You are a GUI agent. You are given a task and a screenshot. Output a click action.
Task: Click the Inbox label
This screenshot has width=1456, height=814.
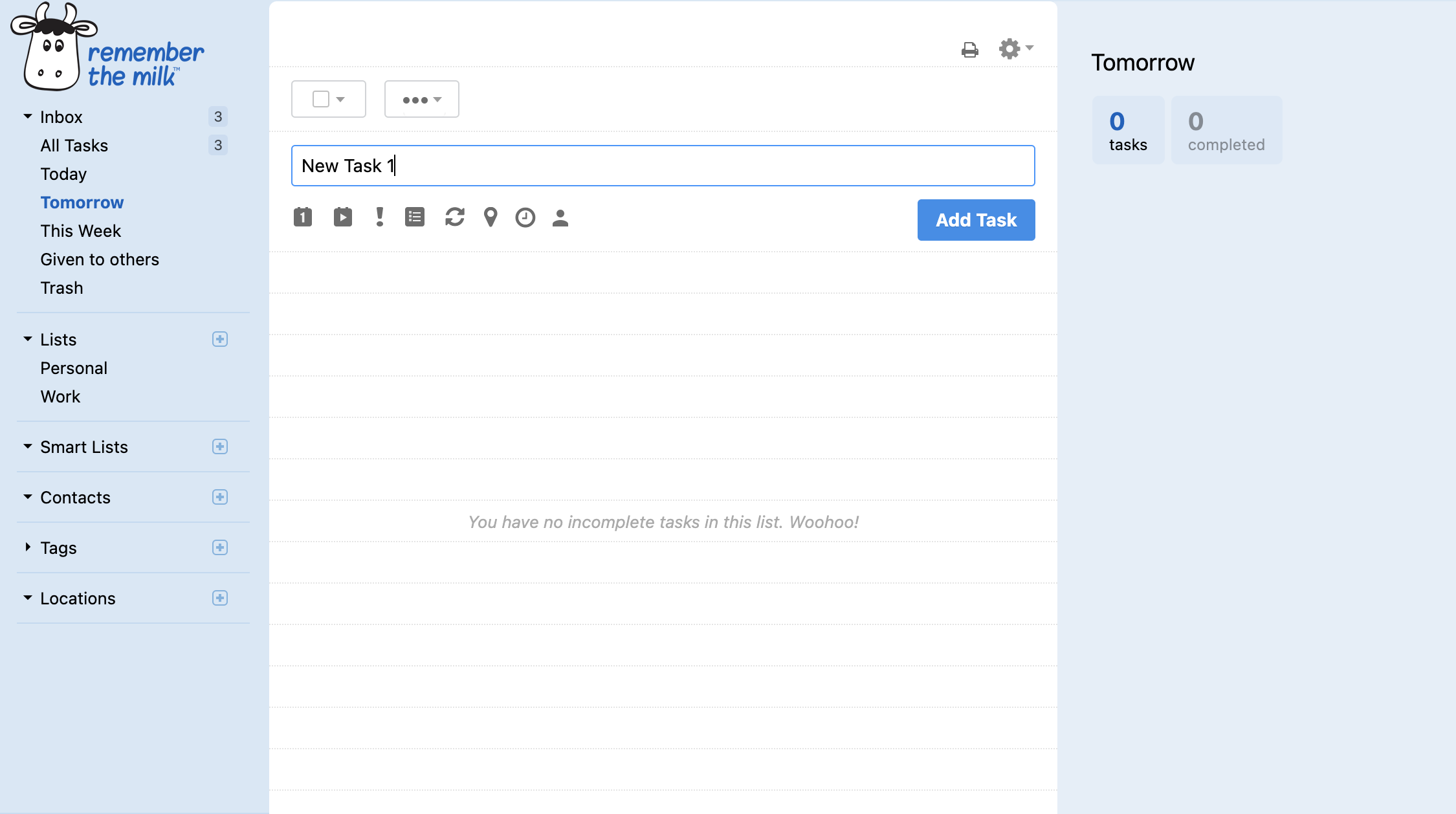click(x=61, y=117)
